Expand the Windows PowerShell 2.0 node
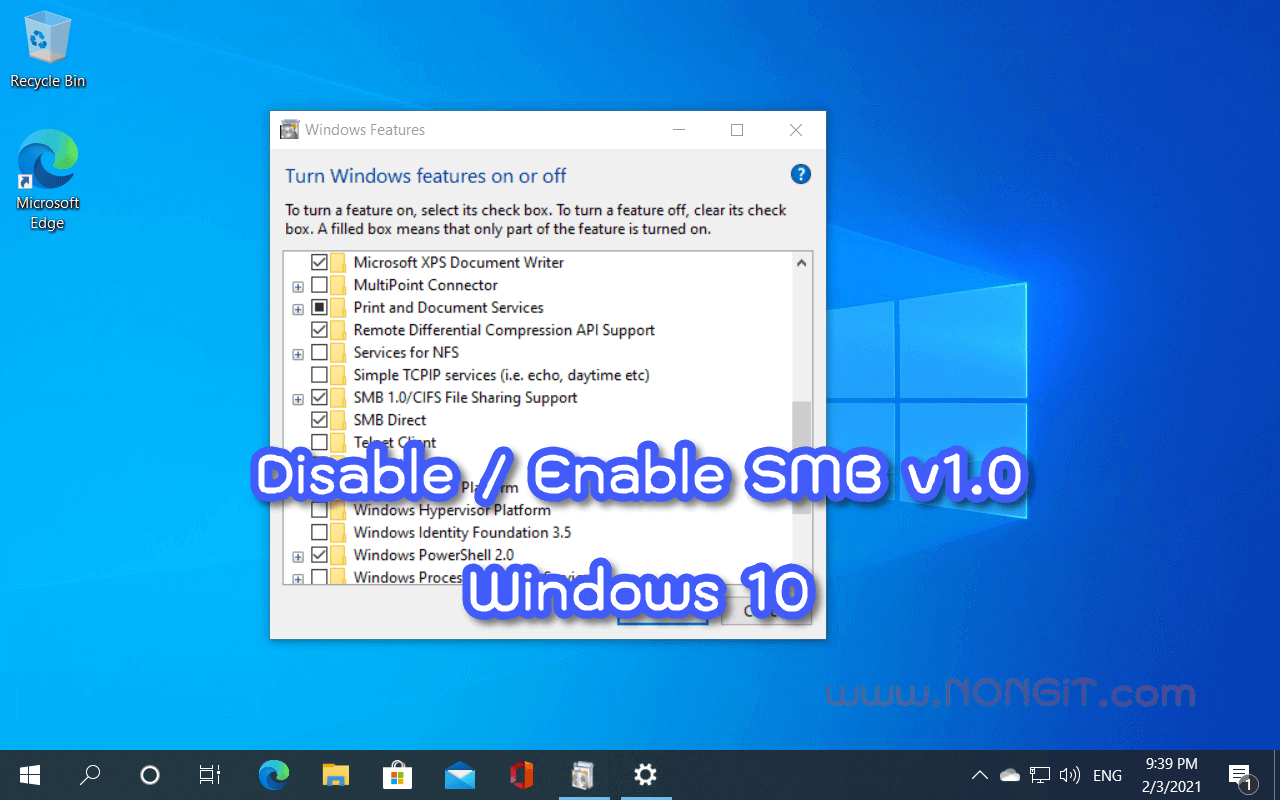1280x800 pixels. (x=298, y=557)
